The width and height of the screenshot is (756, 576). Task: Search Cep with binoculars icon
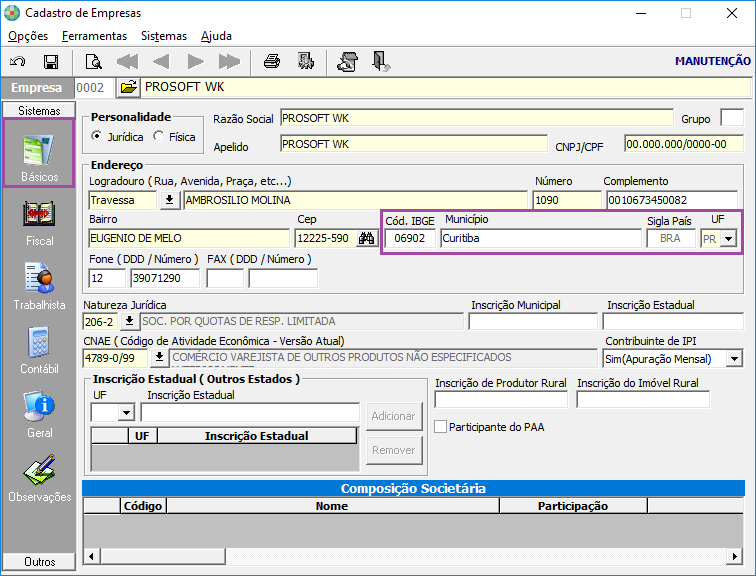[366, 238]
